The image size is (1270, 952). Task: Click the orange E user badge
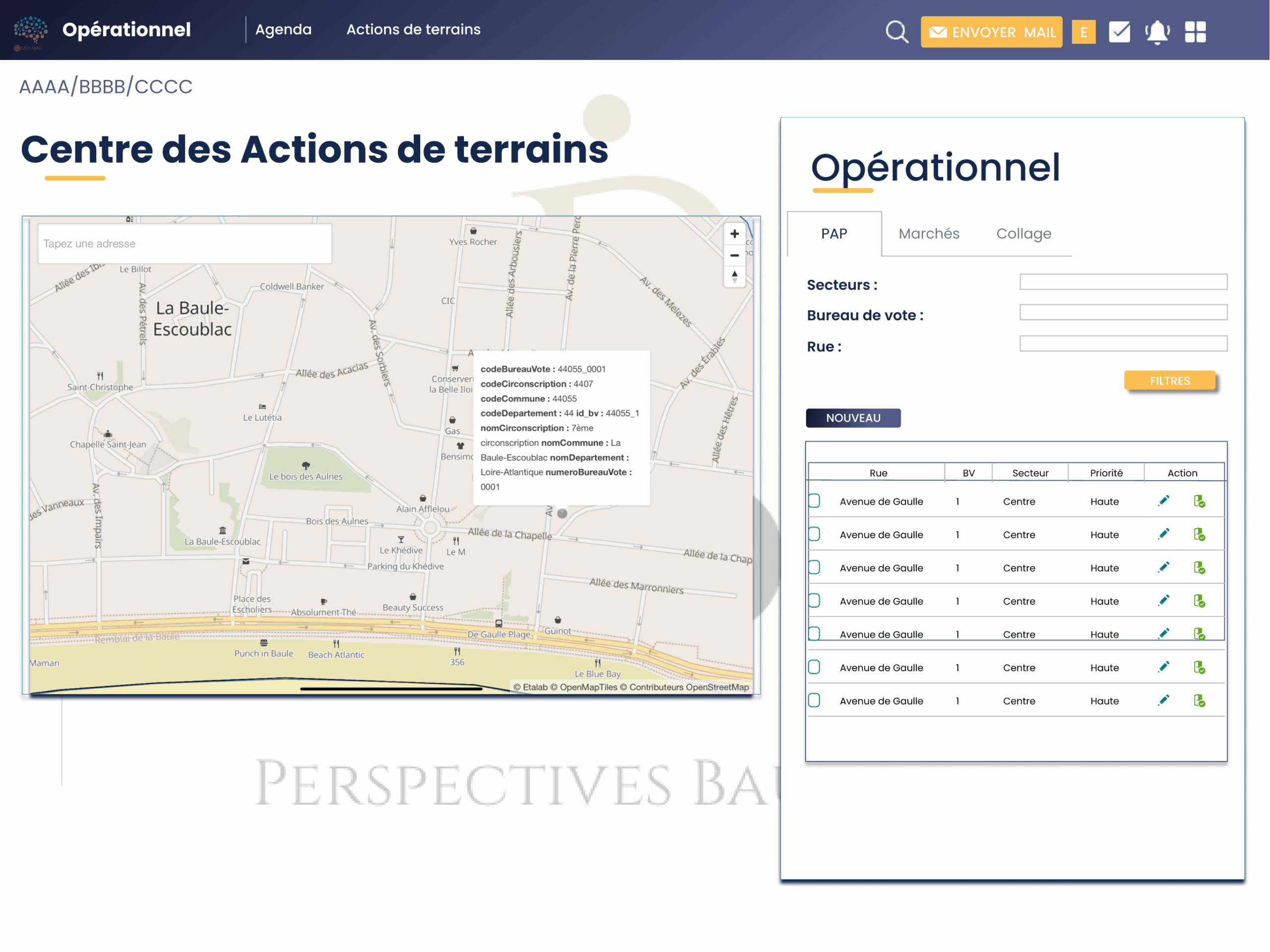[1083, 32]
